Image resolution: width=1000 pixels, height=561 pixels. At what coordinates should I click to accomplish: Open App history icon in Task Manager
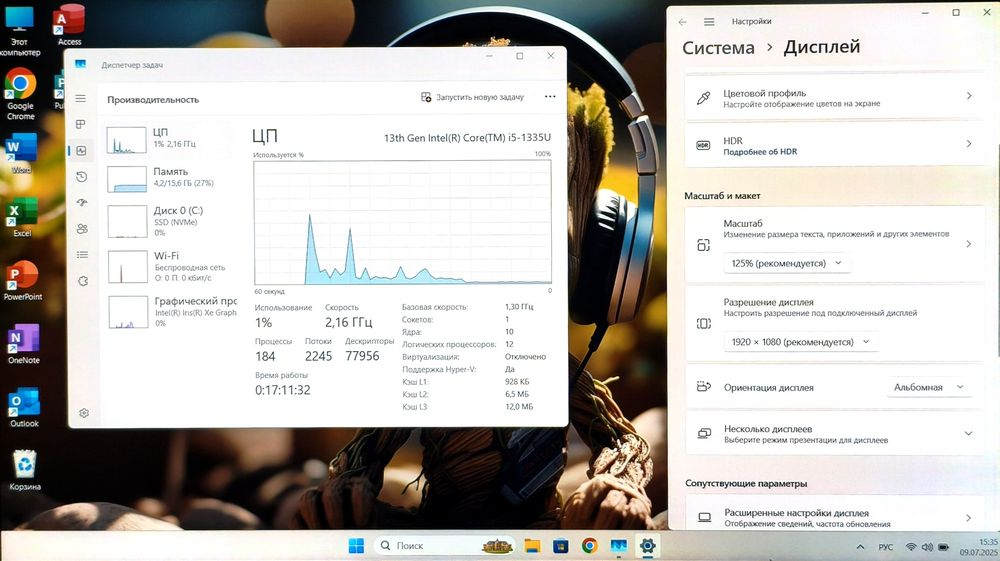82,177
